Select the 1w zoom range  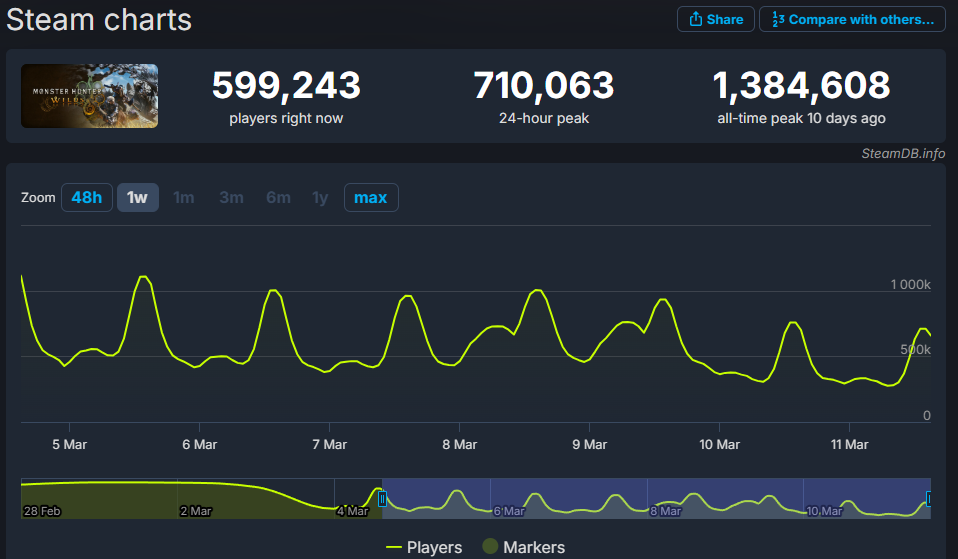point(137,197)
